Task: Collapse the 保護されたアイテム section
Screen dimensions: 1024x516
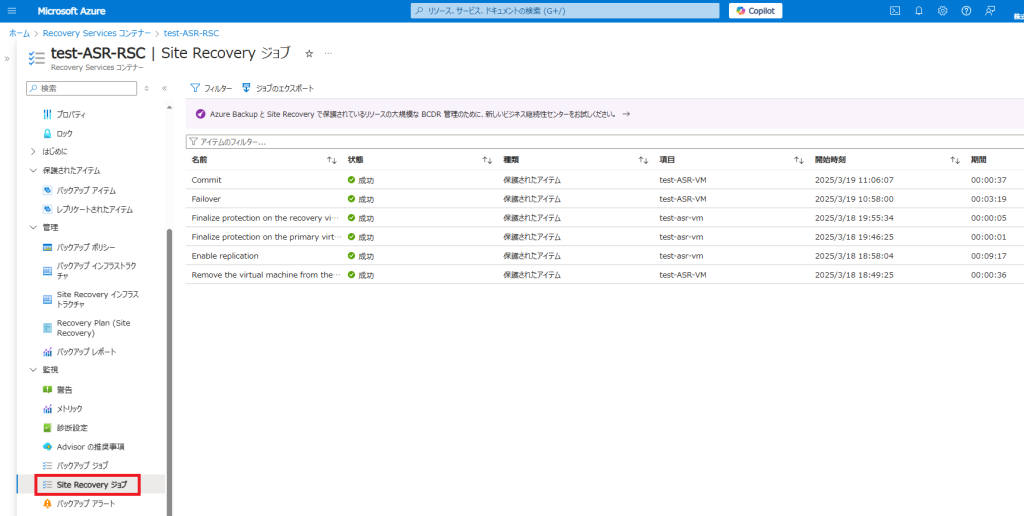Action: 33,171
